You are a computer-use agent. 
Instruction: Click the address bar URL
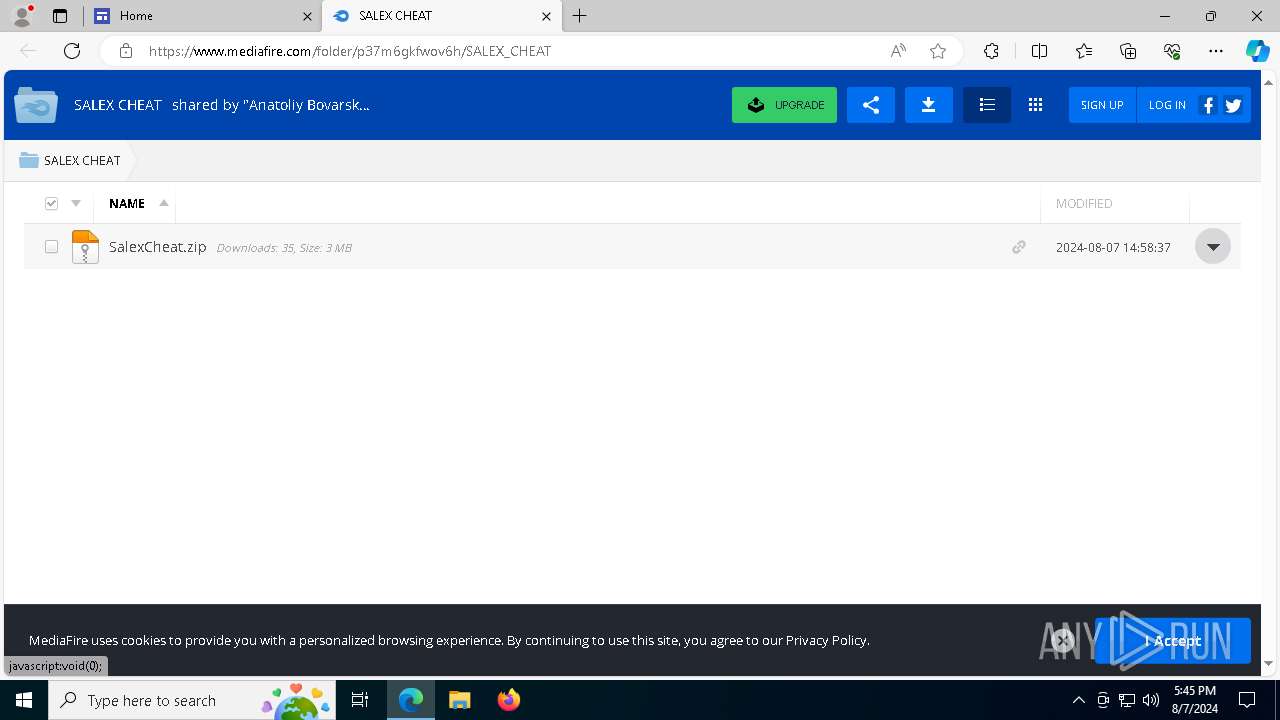[350, 51]
